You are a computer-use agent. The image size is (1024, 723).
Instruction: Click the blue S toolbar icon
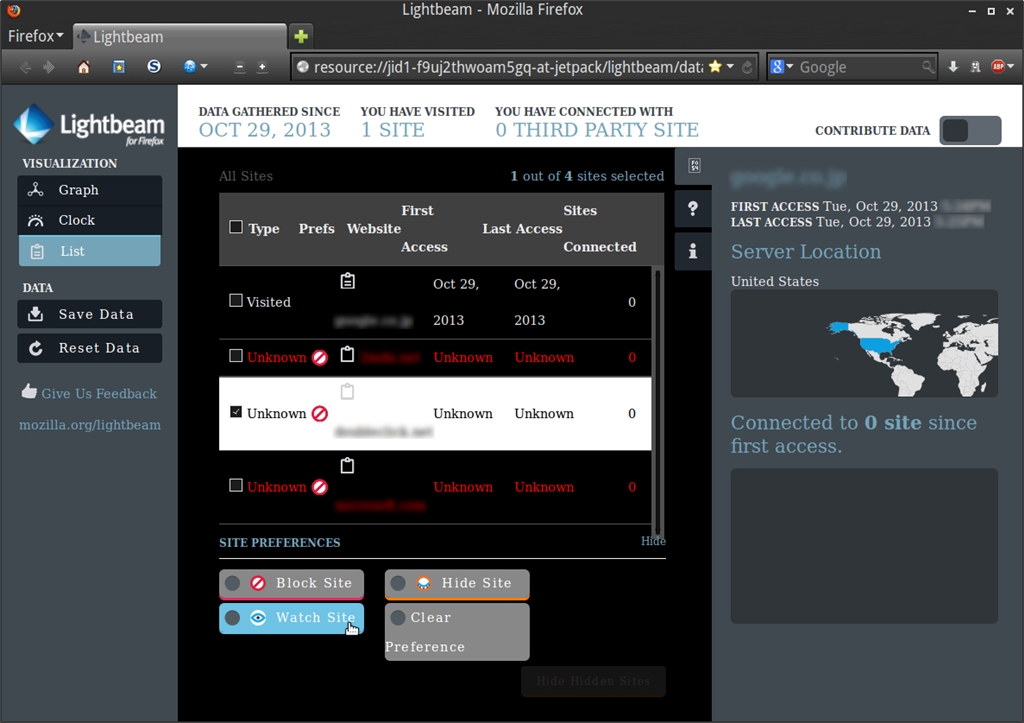[153, 66]
